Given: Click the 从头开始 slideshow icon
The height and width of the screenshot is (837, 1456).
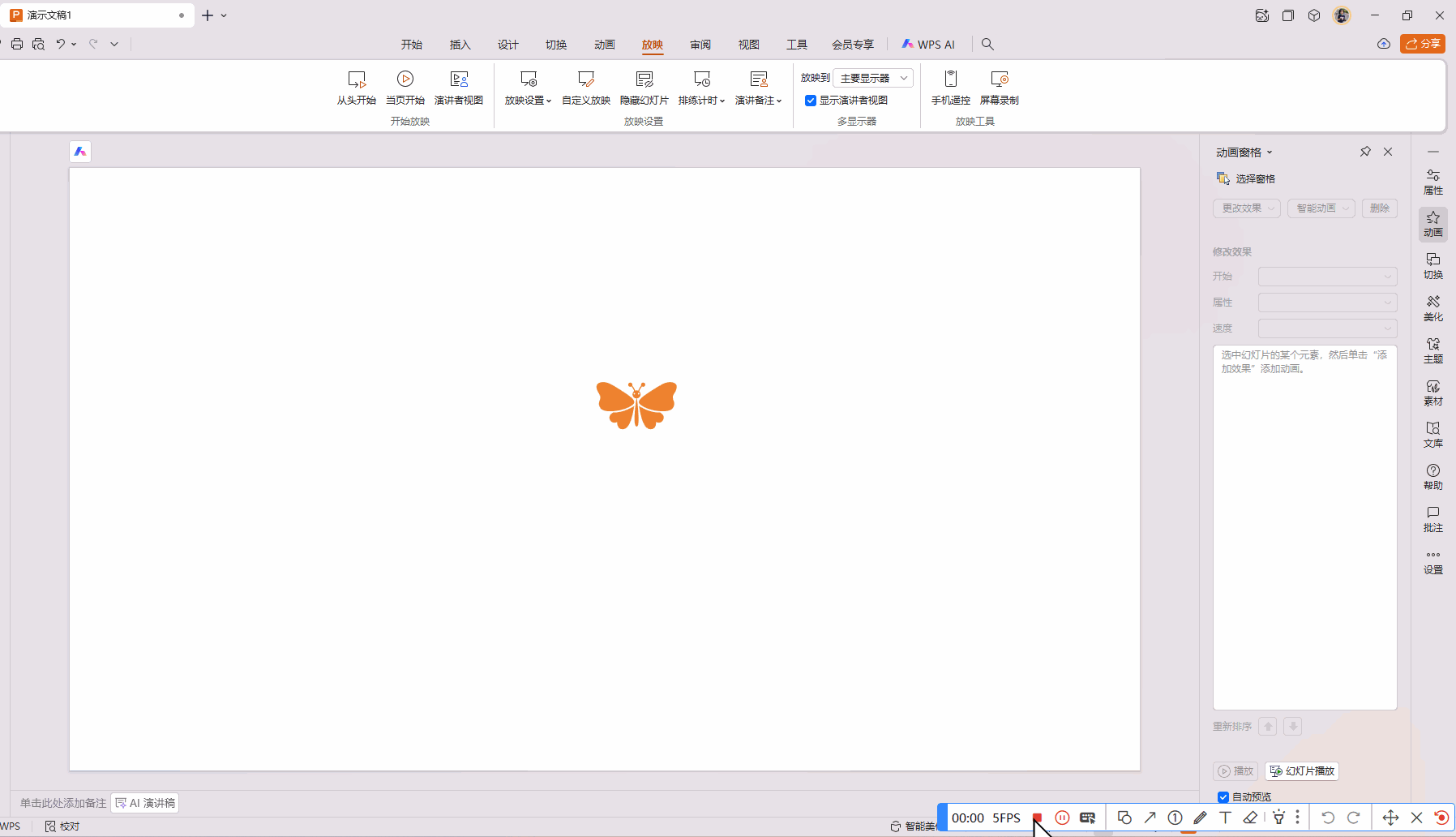Looking at the screenshot, I should 357,79.
